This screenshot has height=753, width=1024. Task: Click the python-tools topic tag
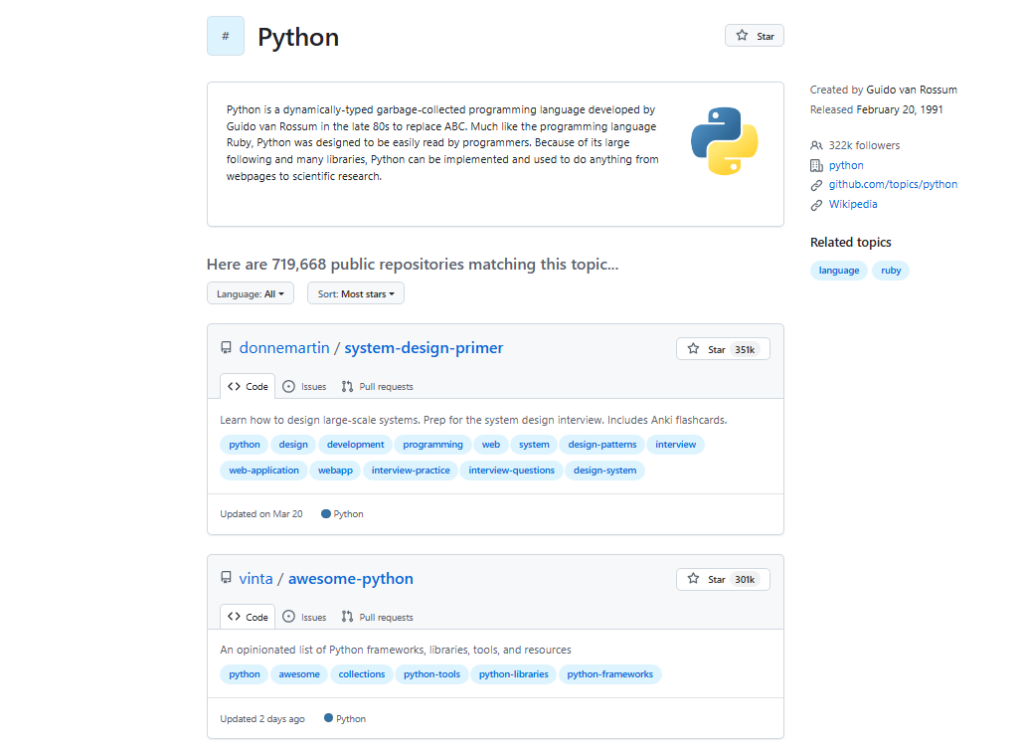[432, 675]
